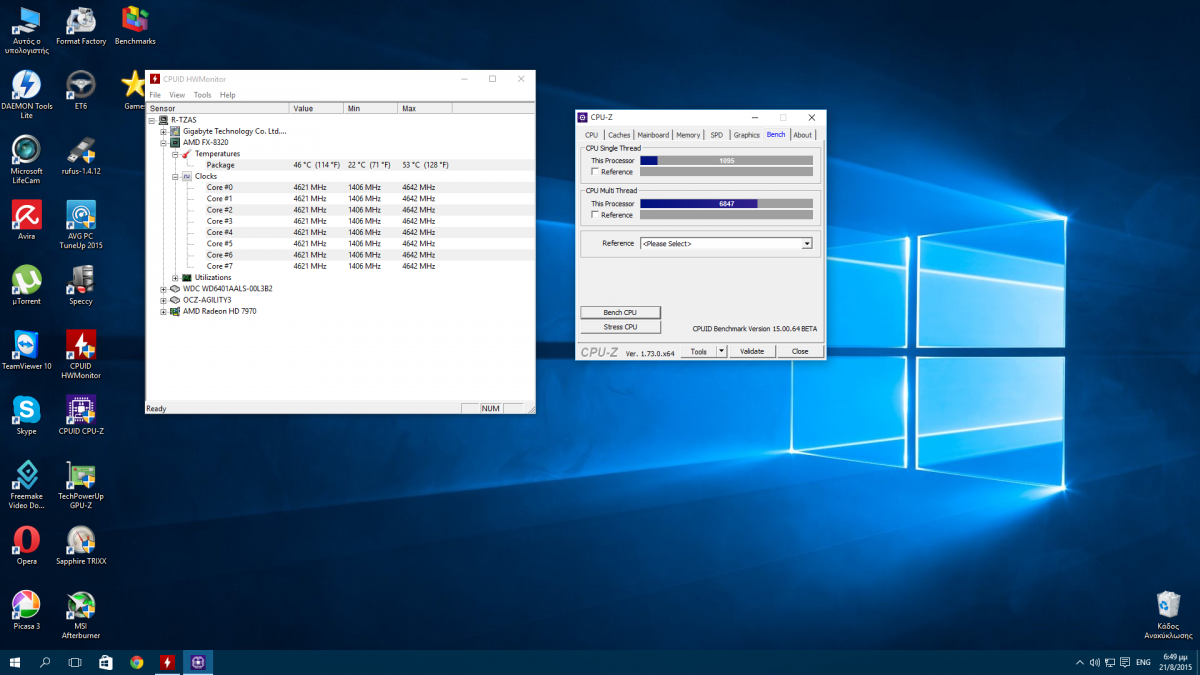Open HWMonitor Help menu
1200x675 pixels.
tap(228, 95)
